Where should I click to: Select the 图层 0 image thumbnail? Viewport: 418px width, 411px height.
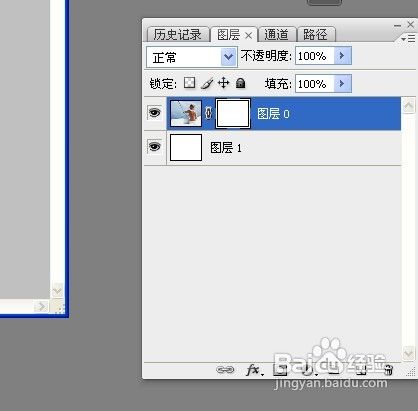(x=186, y=114)
